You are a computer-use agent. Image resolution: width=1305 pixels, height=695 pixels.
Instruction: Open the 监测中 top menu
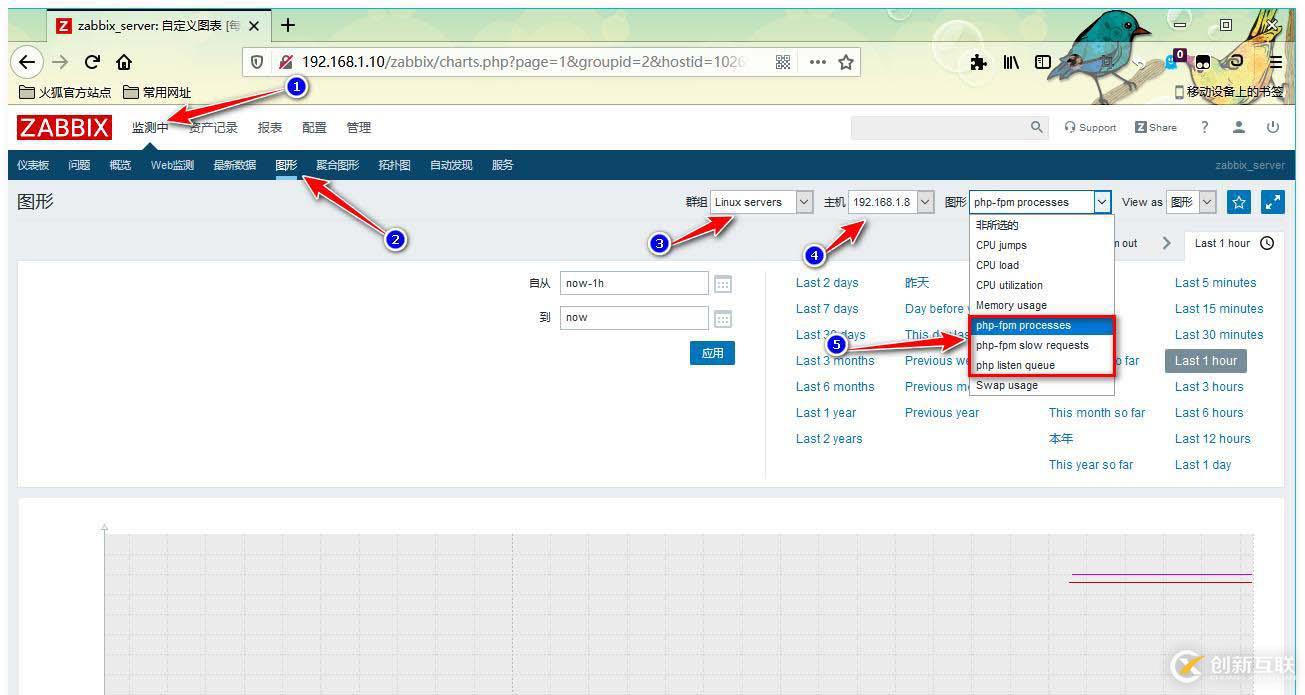point(150,127)
